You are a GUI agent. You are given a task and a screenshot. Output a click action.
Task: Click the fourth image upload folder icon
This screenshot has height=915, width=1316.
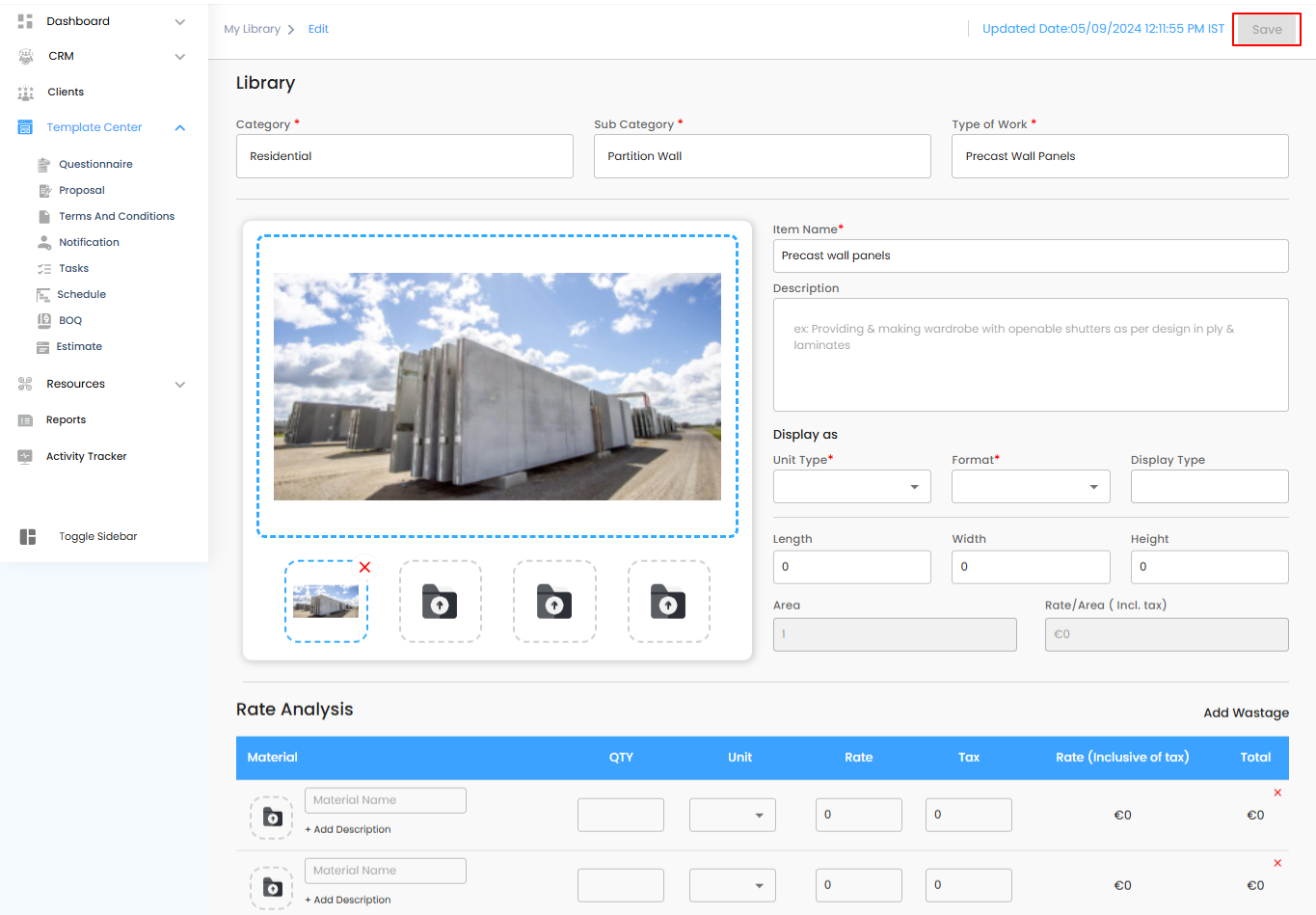(x=668, y=603)
